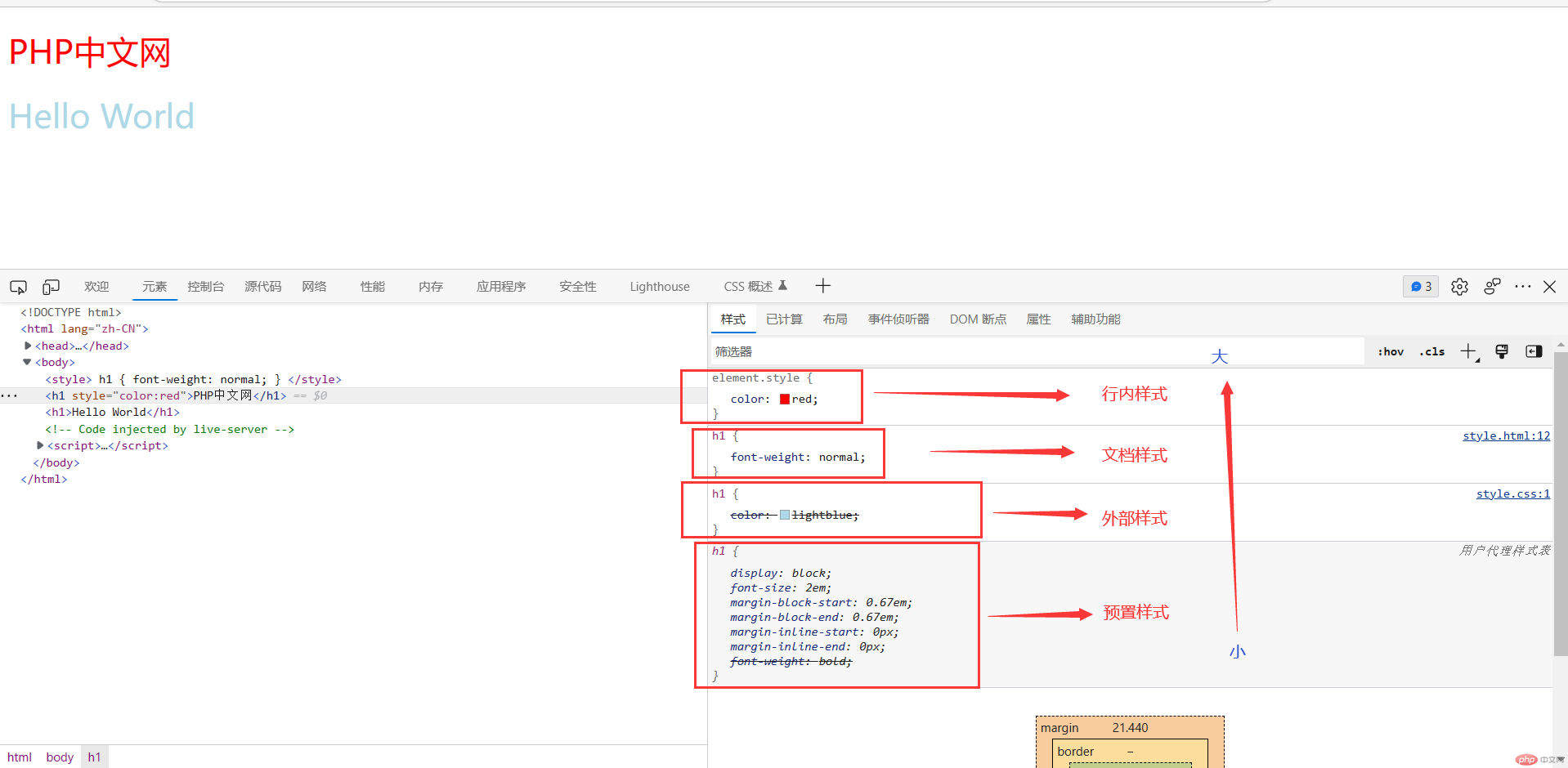Click the red color swatch in element.style

(785, 400)
